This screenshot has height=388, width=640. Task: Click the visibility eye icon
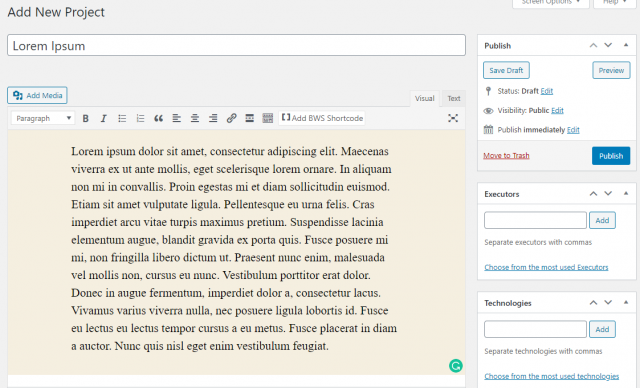point(488,111)
